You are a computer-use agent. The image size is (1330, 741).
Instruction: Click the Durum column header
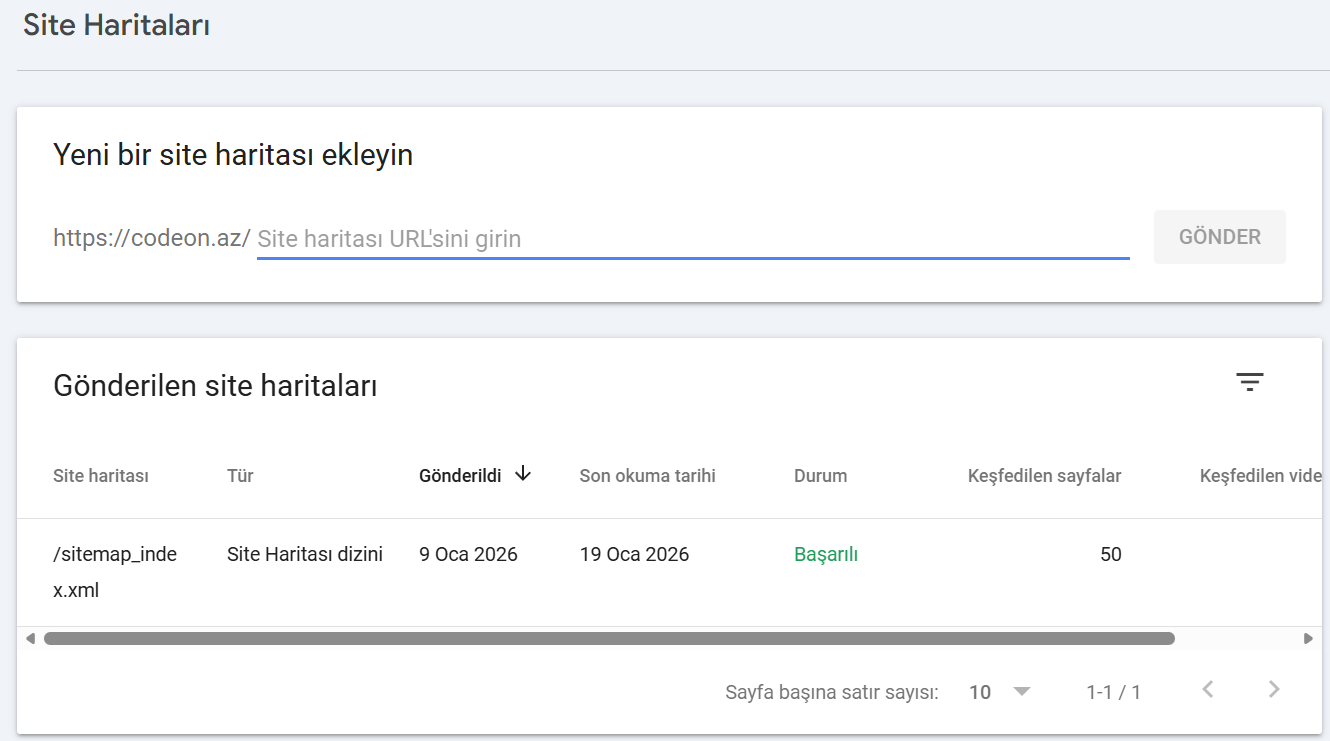[820, 475]
